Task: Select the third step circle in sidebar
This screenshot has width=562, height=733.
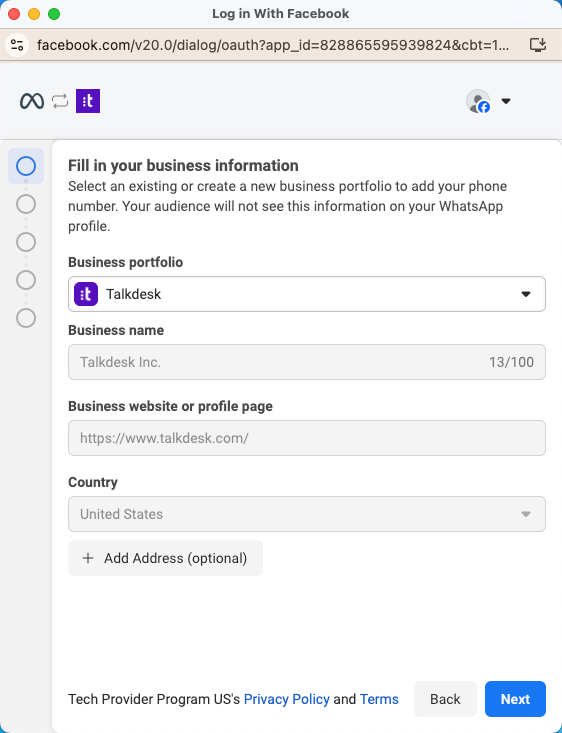Action: 26,242
